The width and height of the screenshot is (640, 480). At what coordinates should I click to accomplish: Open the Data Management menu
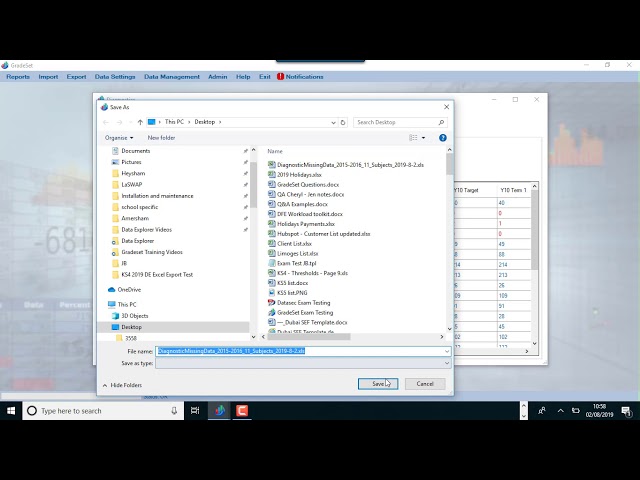coord(172,77)
